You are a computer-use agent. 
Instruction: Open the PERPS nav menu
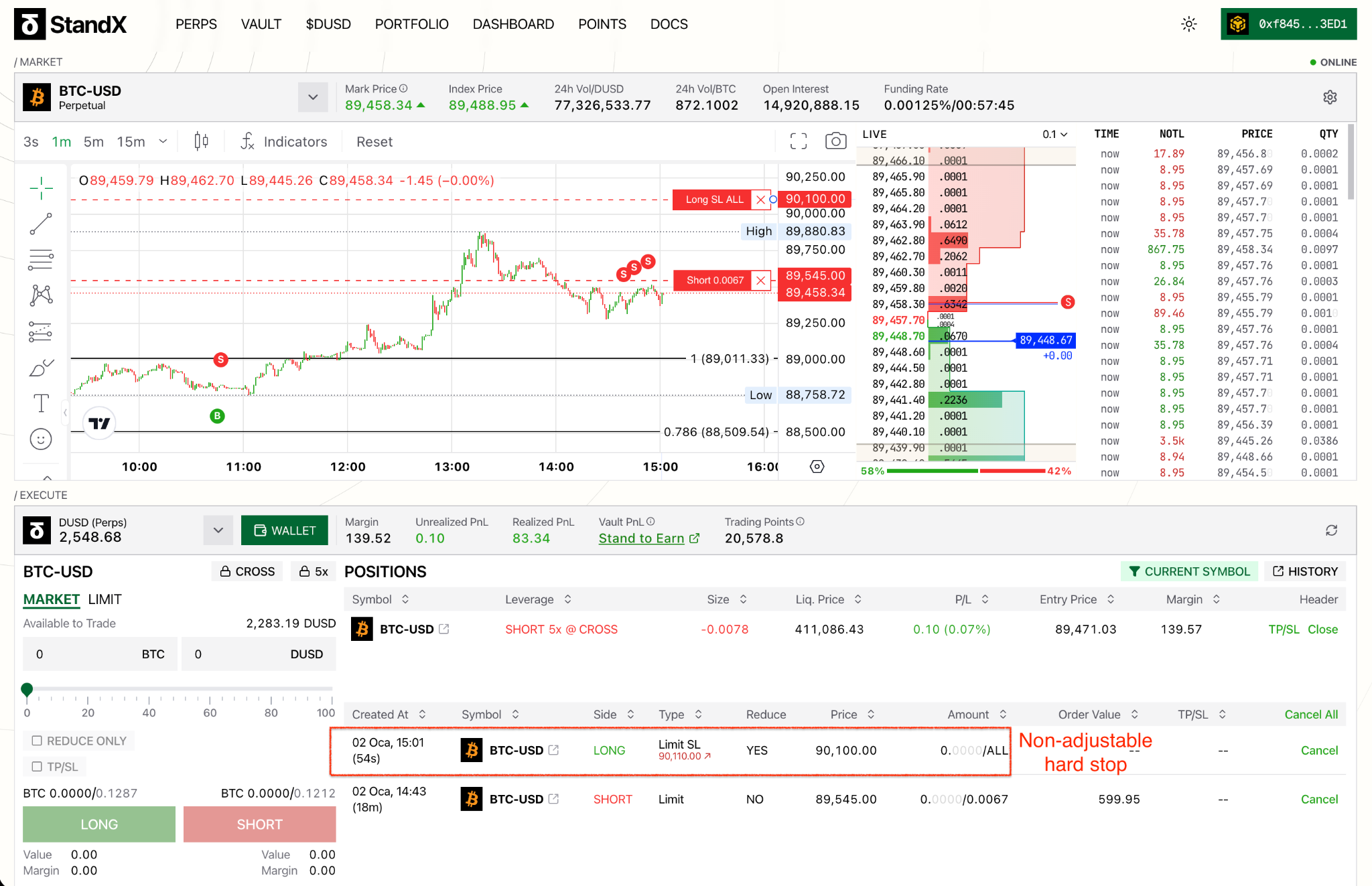point(196,24)
